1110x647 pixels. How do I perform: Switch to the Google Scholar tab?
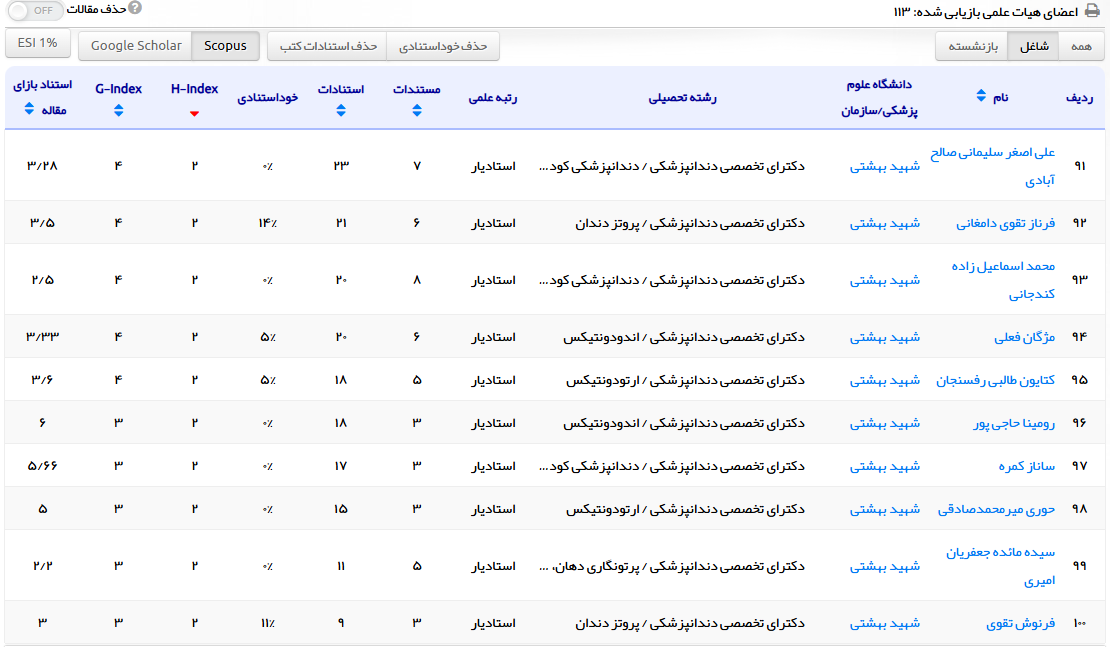click(x=136, y=46)
